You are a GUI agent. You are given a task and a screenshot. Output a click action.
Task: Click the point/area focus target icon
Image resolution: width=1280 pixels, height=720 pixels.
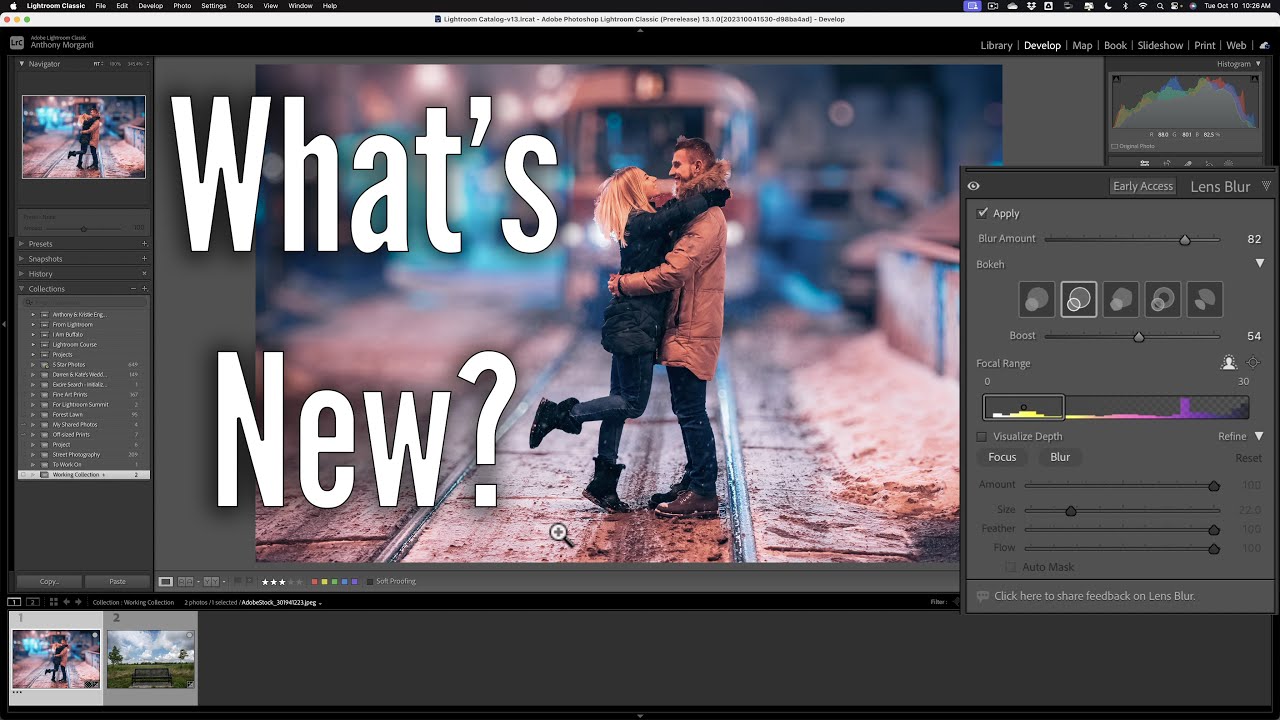coord(1253,363)
